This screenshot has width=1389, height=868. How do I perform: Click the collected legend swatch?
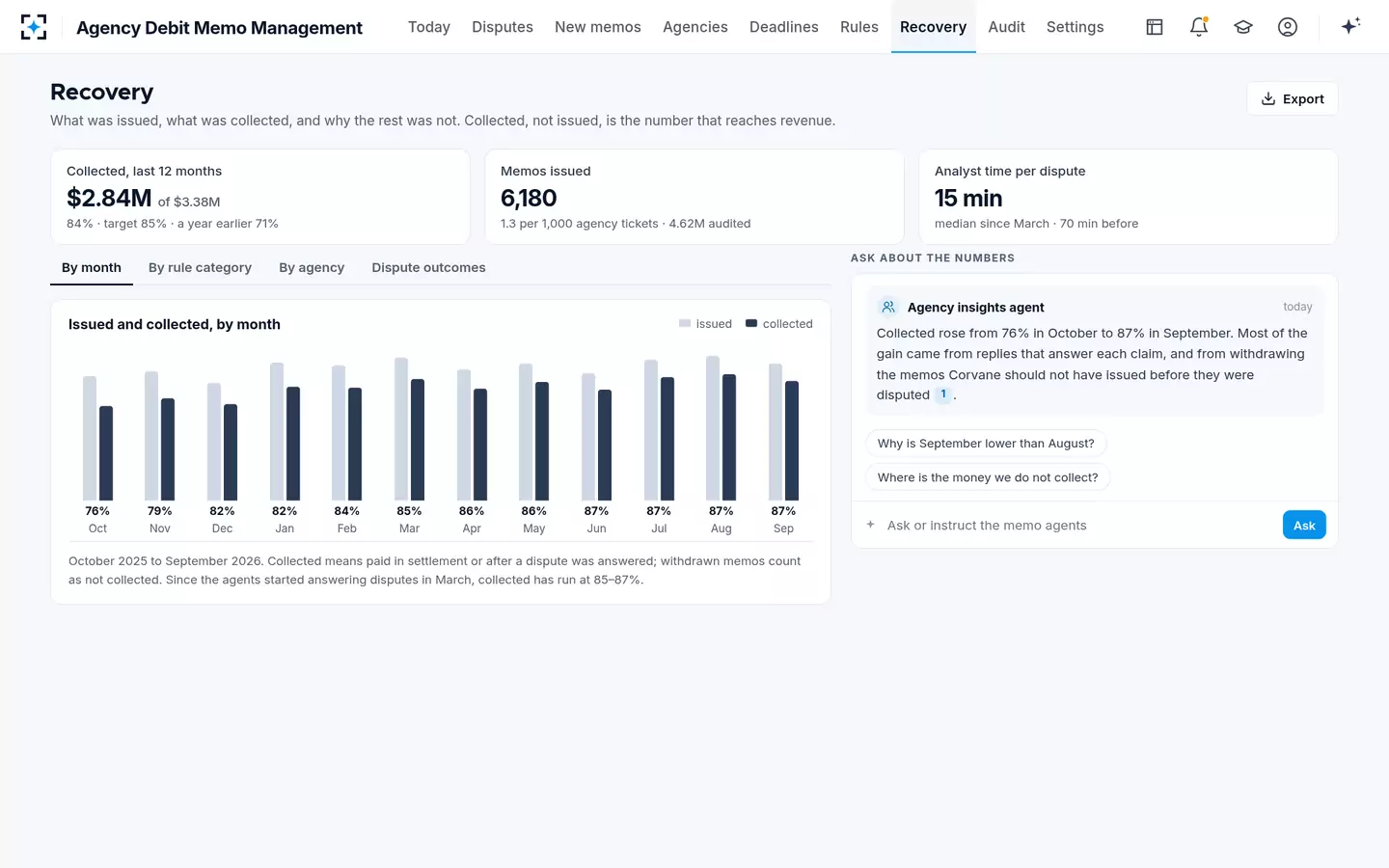751,324
